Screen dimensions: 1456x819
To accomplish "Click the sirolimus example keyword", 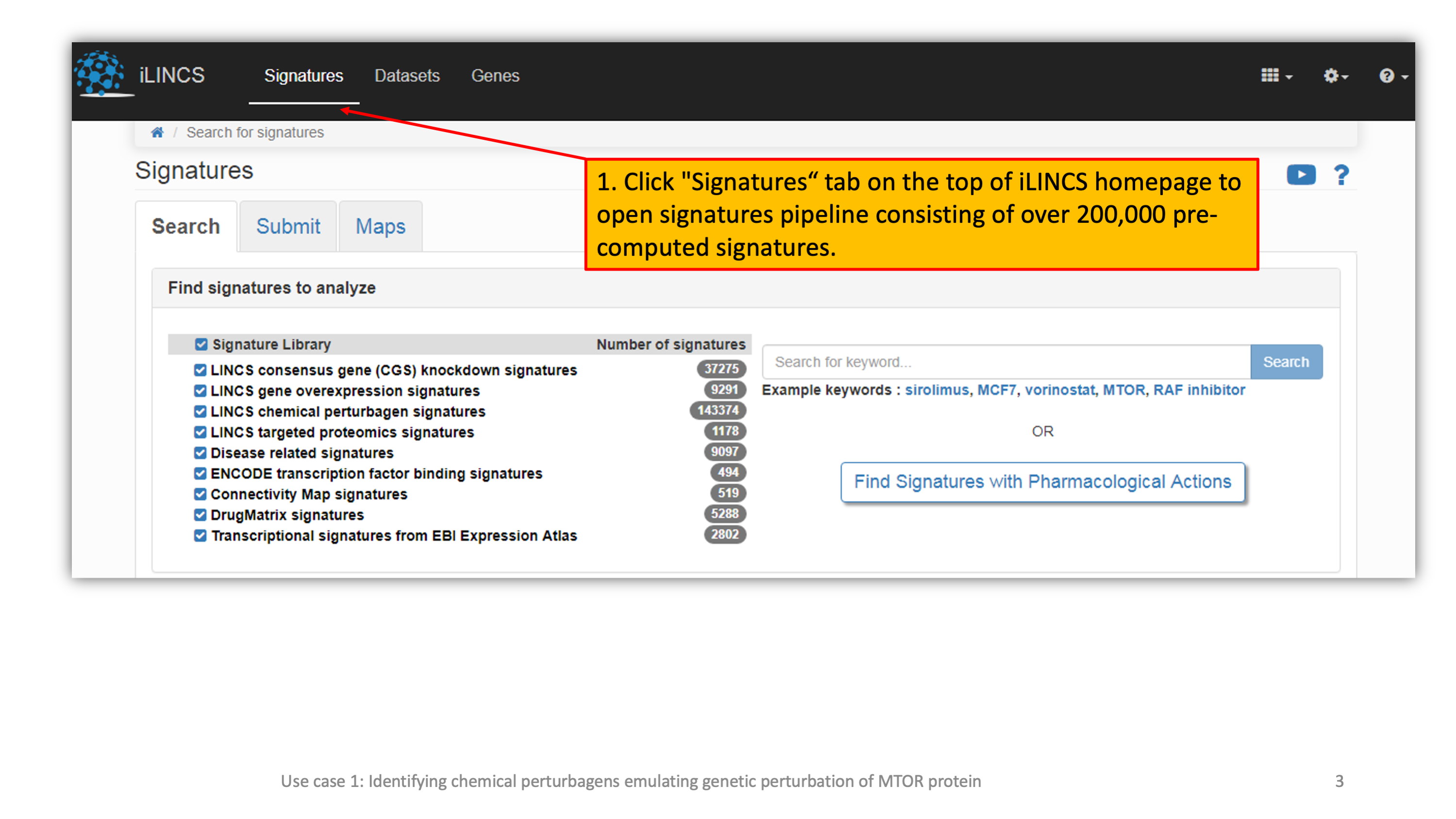I will click(x=937, y=390).
